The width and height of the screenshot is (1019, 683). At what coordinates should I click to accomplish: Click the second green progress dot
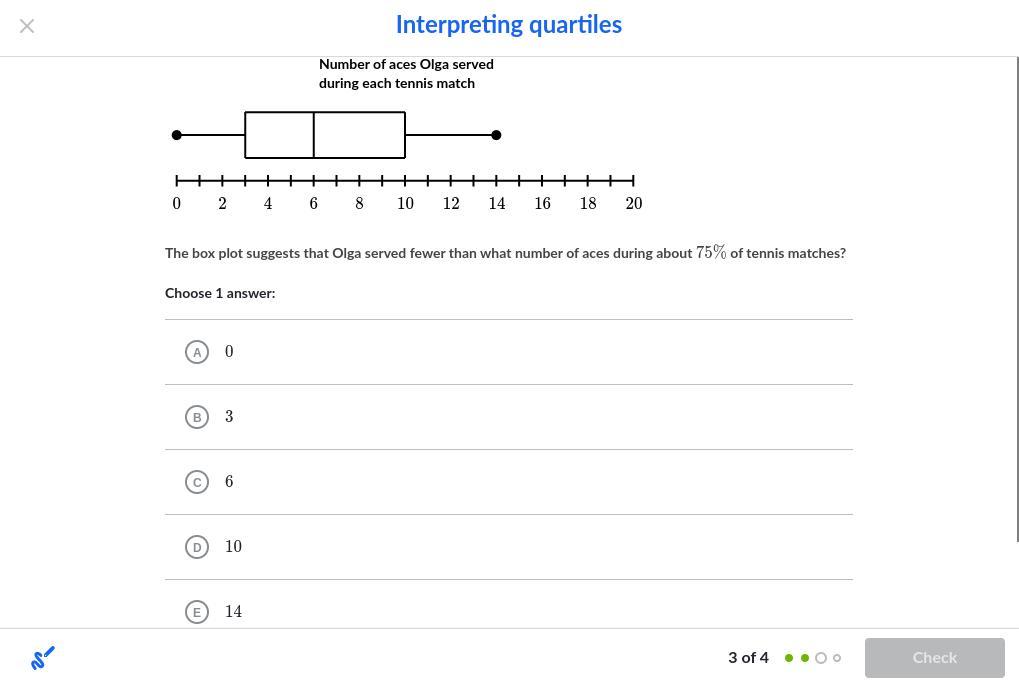click(x=805, y=658)
